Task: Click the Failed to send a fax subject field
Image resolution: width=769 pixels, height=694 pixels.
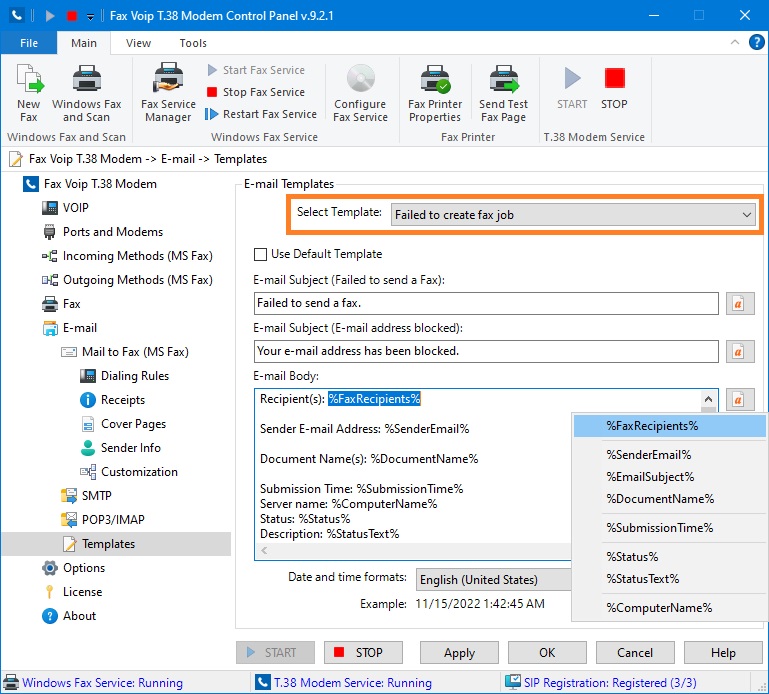Action: [486, 304]
